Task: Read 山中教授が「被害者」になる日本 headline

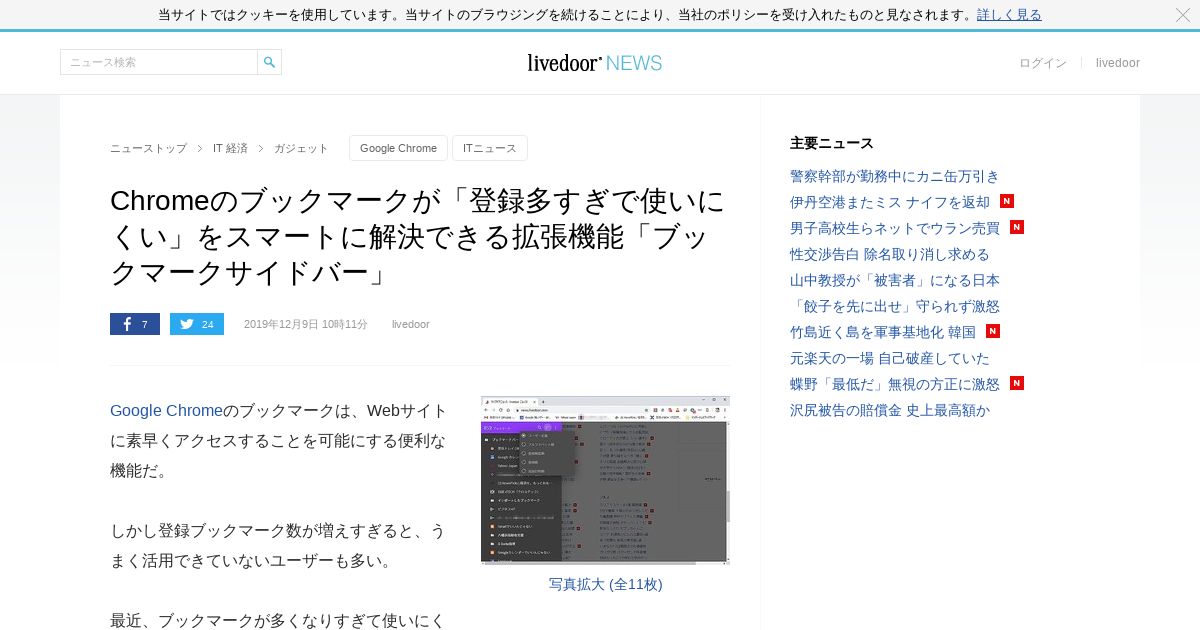Action: coord(895,280)
